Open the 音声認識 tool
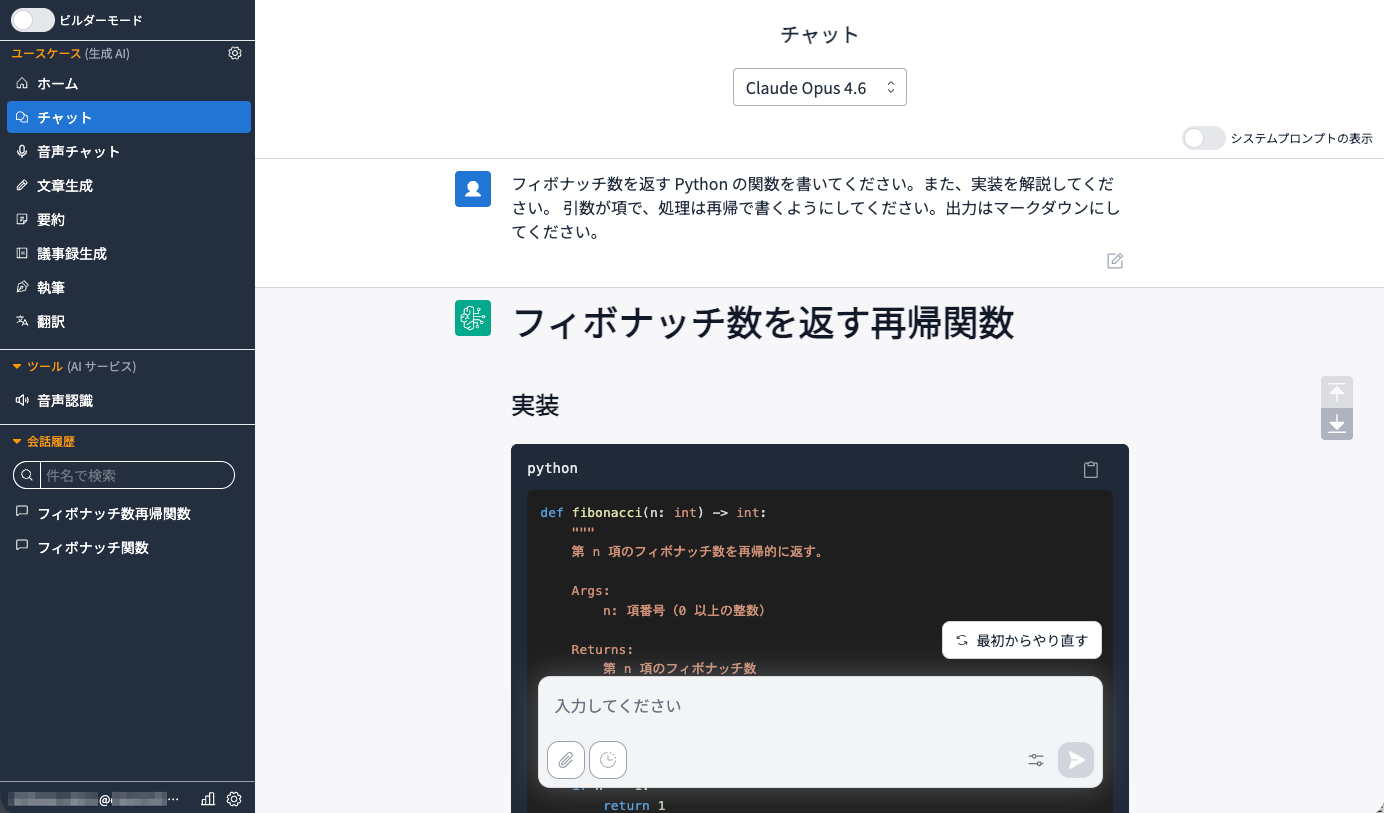 (x=128, y=401)
